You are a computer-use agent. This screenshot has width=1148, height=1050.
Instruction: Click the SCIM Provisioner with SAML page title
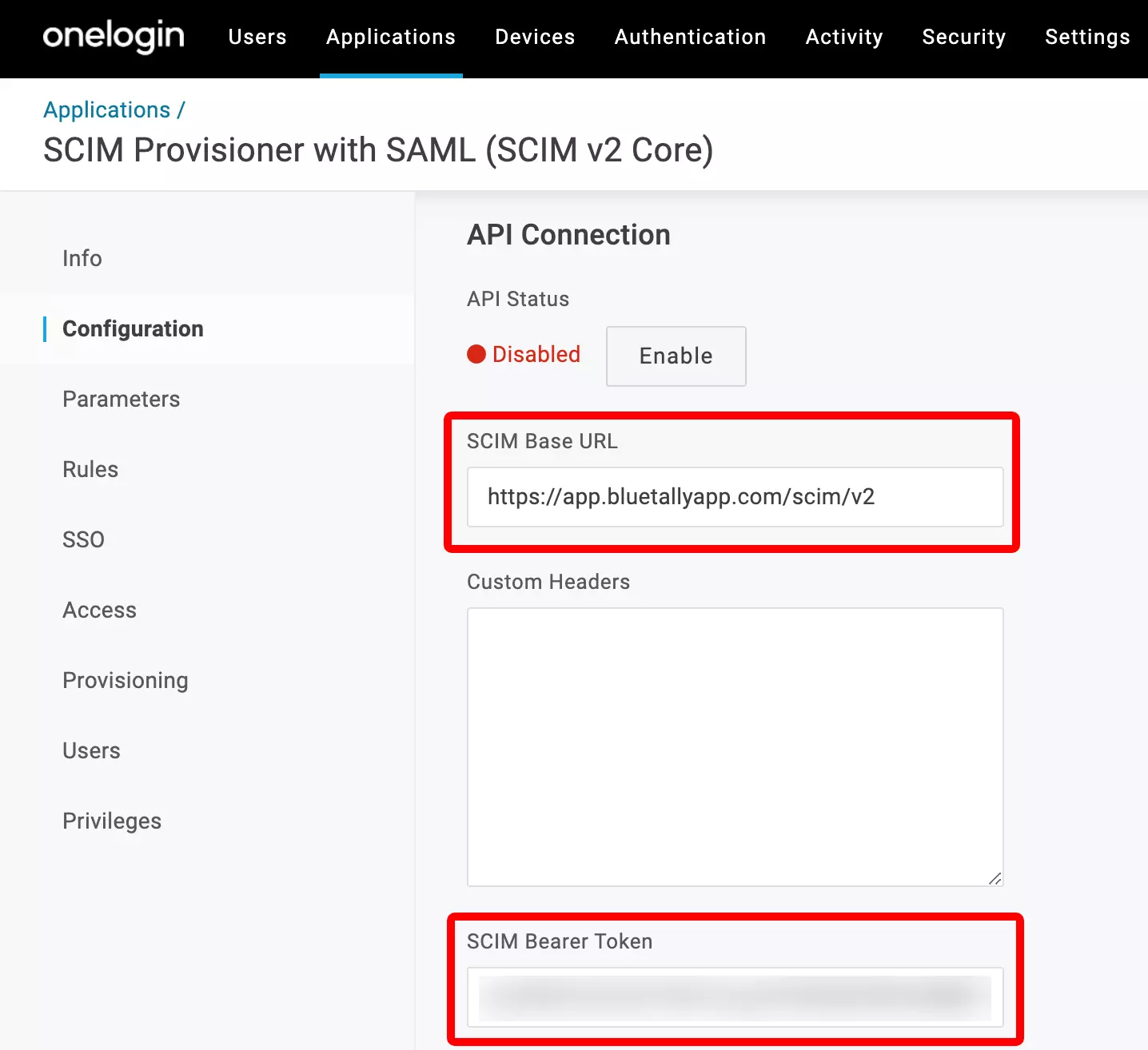(x=378, y=150)
